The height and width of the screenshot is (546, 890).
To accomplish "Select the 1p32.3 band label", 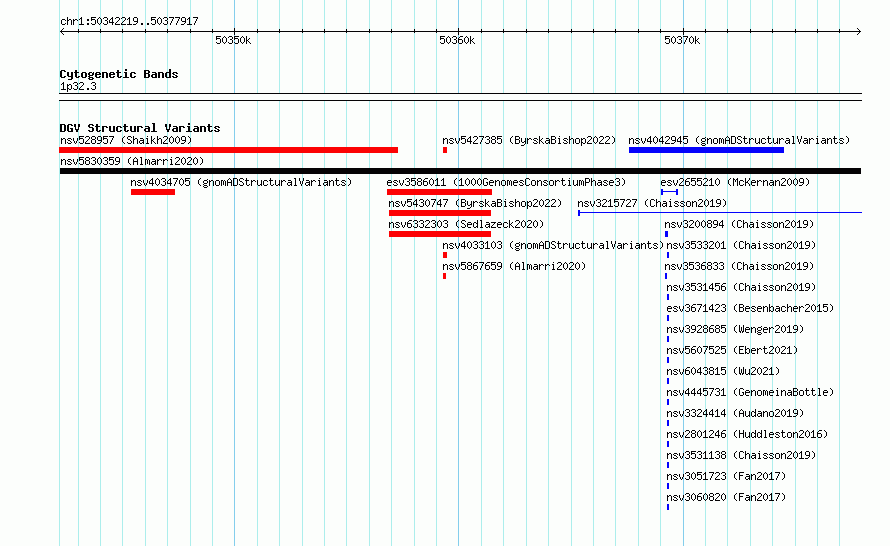I will pos(78,87).
